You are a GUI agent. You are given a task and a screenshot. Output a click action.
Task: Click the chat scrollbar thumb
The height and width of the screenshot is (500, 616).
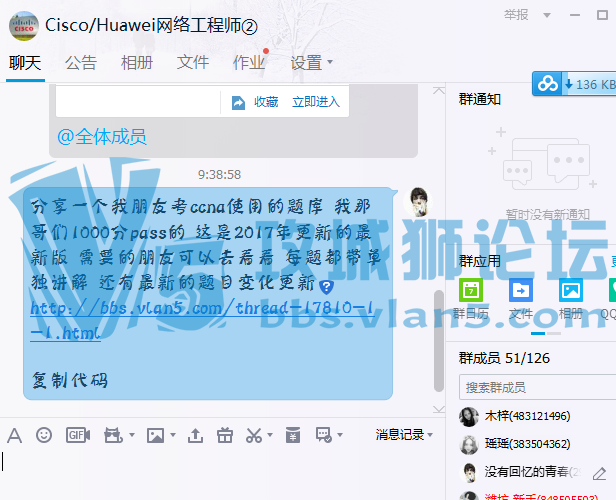[439, 341]
